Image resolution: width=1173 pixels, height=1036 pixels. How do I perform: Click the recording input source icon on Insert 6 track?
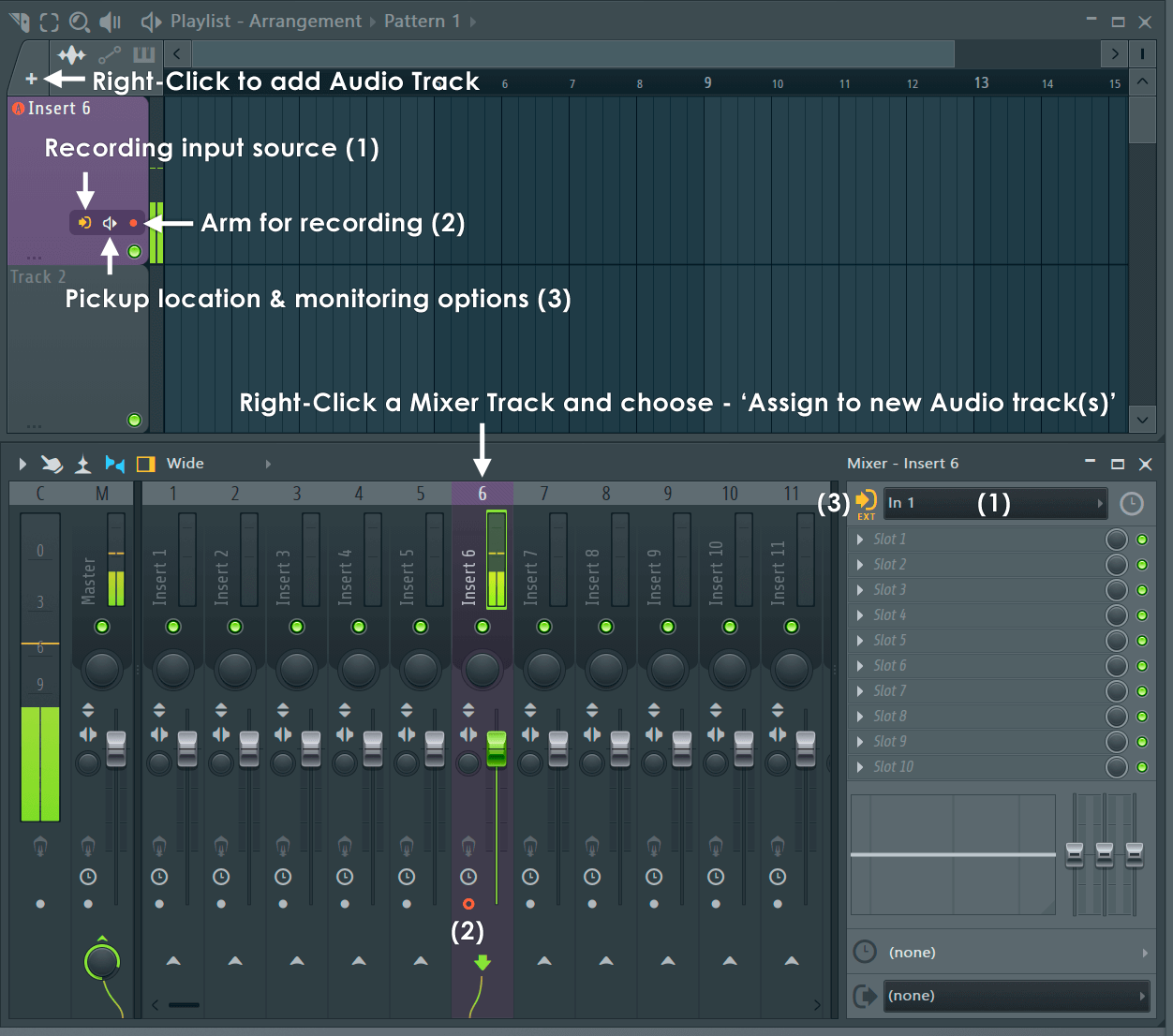pyautogui.click(x=85, y=223)
